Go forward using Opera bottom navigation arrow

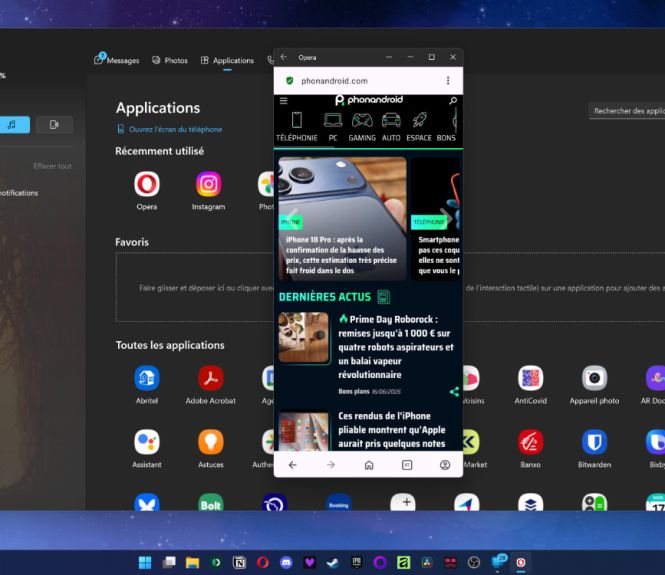pyautogui.click(x=331, y=465)
